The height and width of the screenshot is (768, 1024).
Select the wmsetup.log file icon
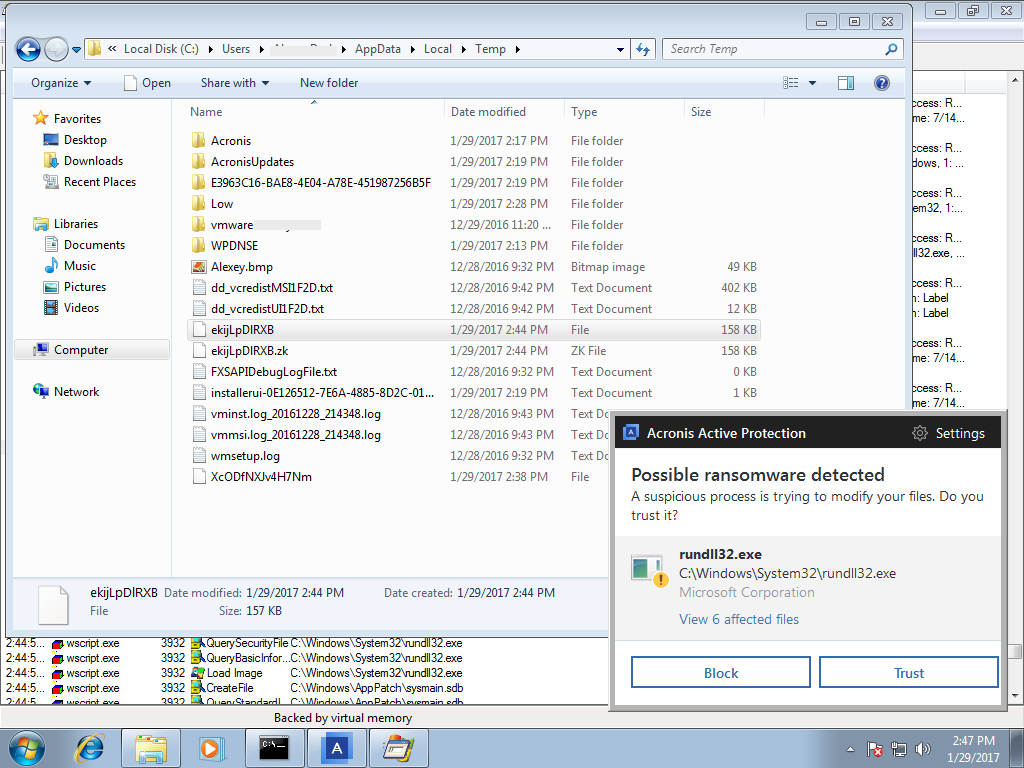[x=199, y=456]
